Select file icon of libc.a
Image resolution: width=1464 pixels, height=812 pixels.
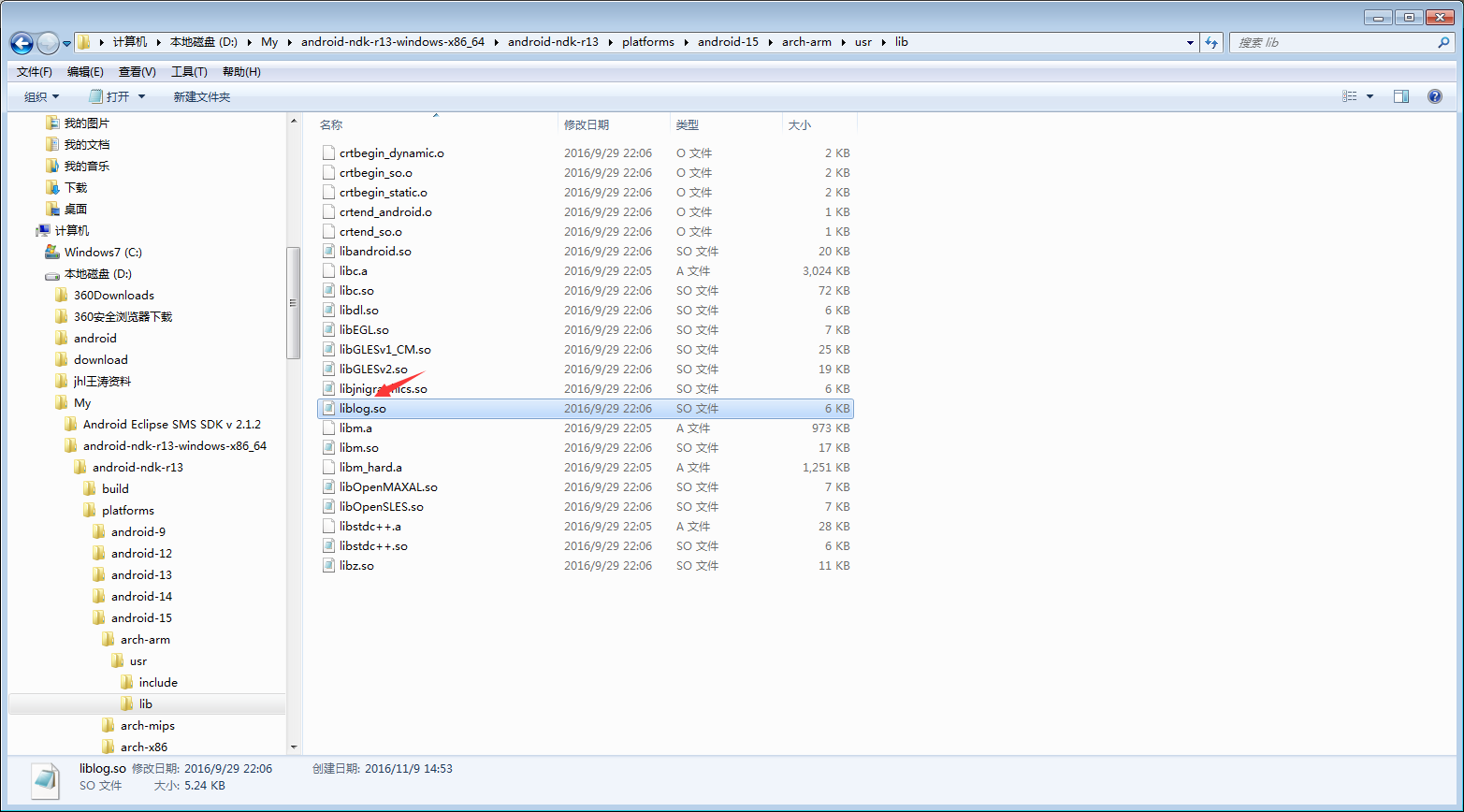click(x=327, y=270)
